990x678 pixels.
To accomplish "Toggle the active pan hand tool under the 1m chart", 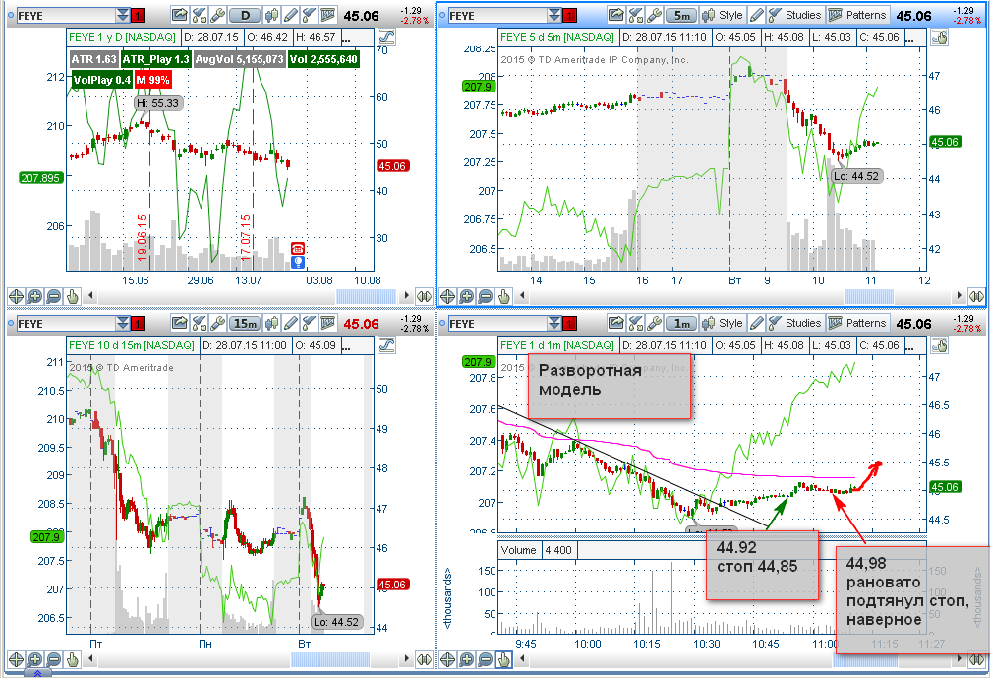I will [504, 660].
